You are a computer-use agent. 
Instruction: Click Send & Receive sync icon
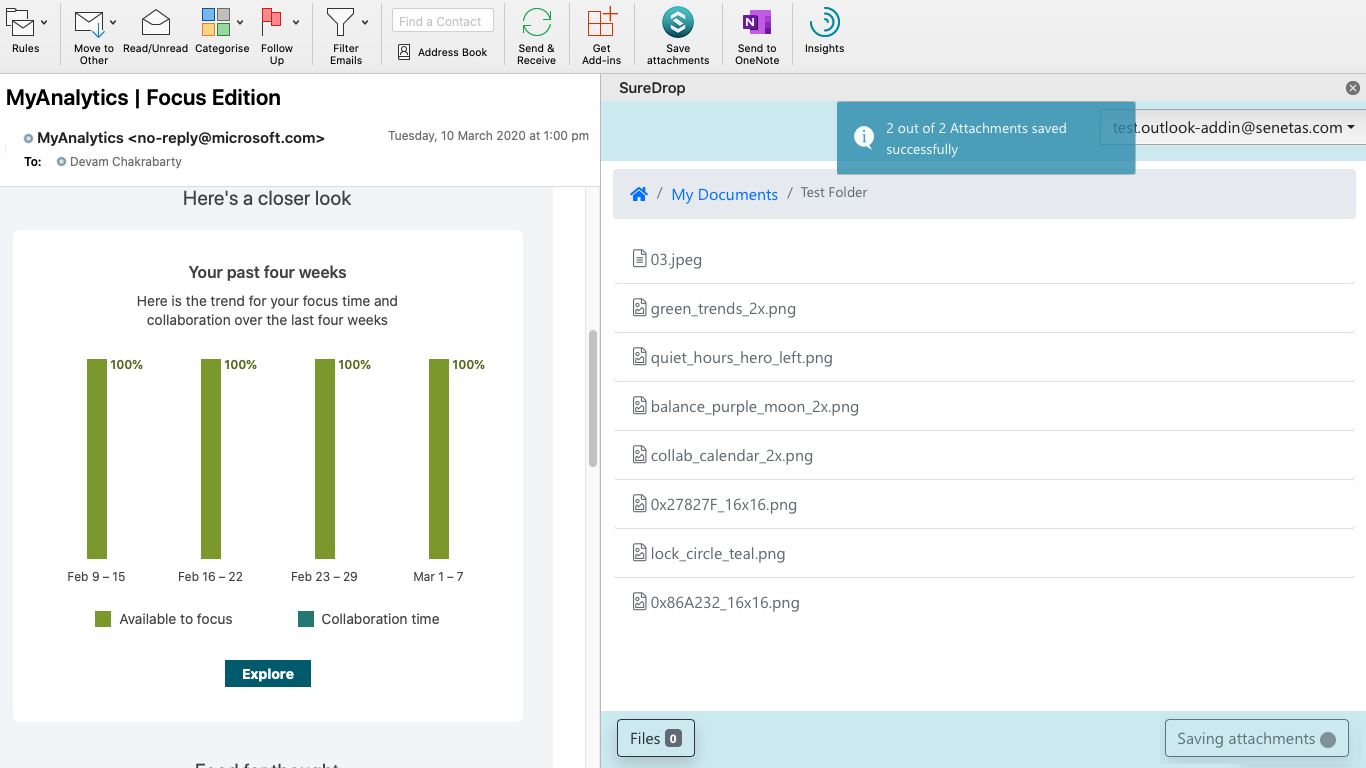537,23
